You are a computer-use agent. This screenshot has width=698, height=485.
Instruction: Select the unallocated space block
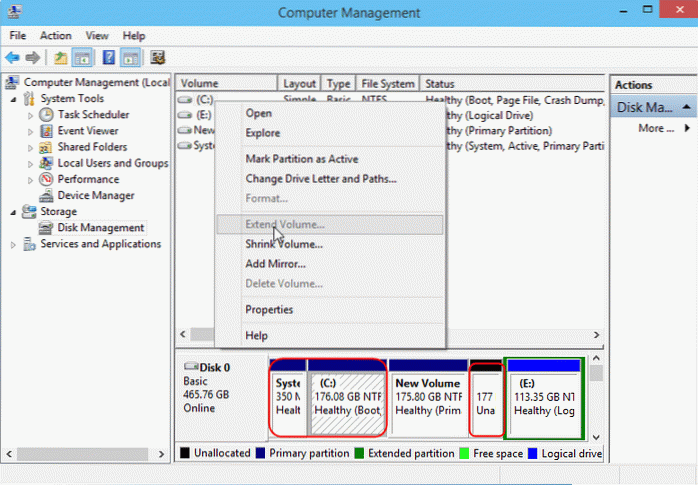pos(486,398)
